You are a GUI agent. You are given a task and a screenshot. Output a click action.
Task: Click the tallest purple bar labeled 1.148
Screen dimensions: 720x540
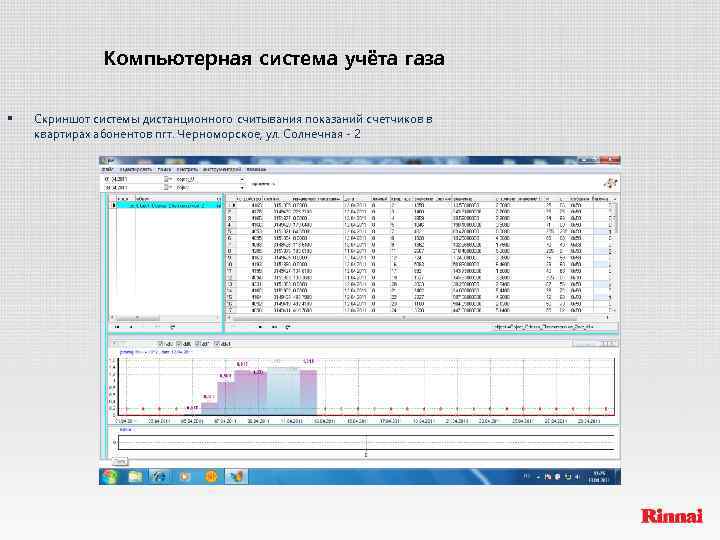click(309, 392)
